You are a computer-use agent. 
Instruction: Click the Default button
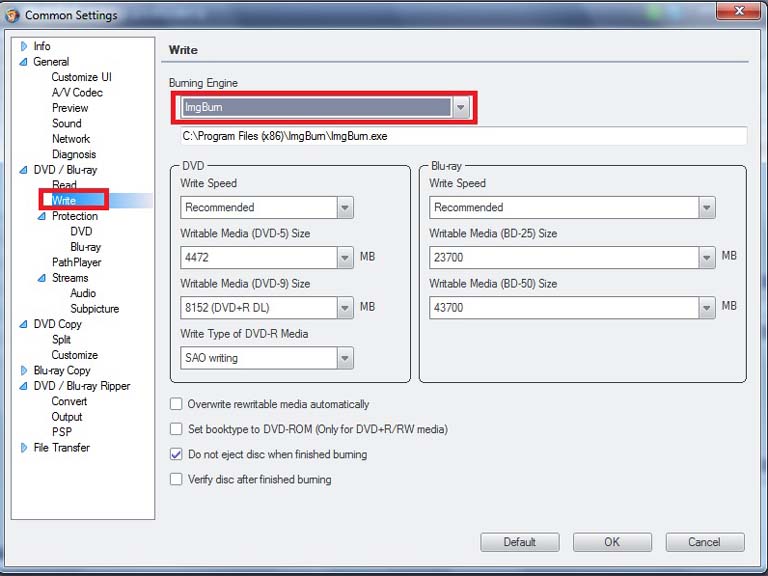(x=520, y=542)
